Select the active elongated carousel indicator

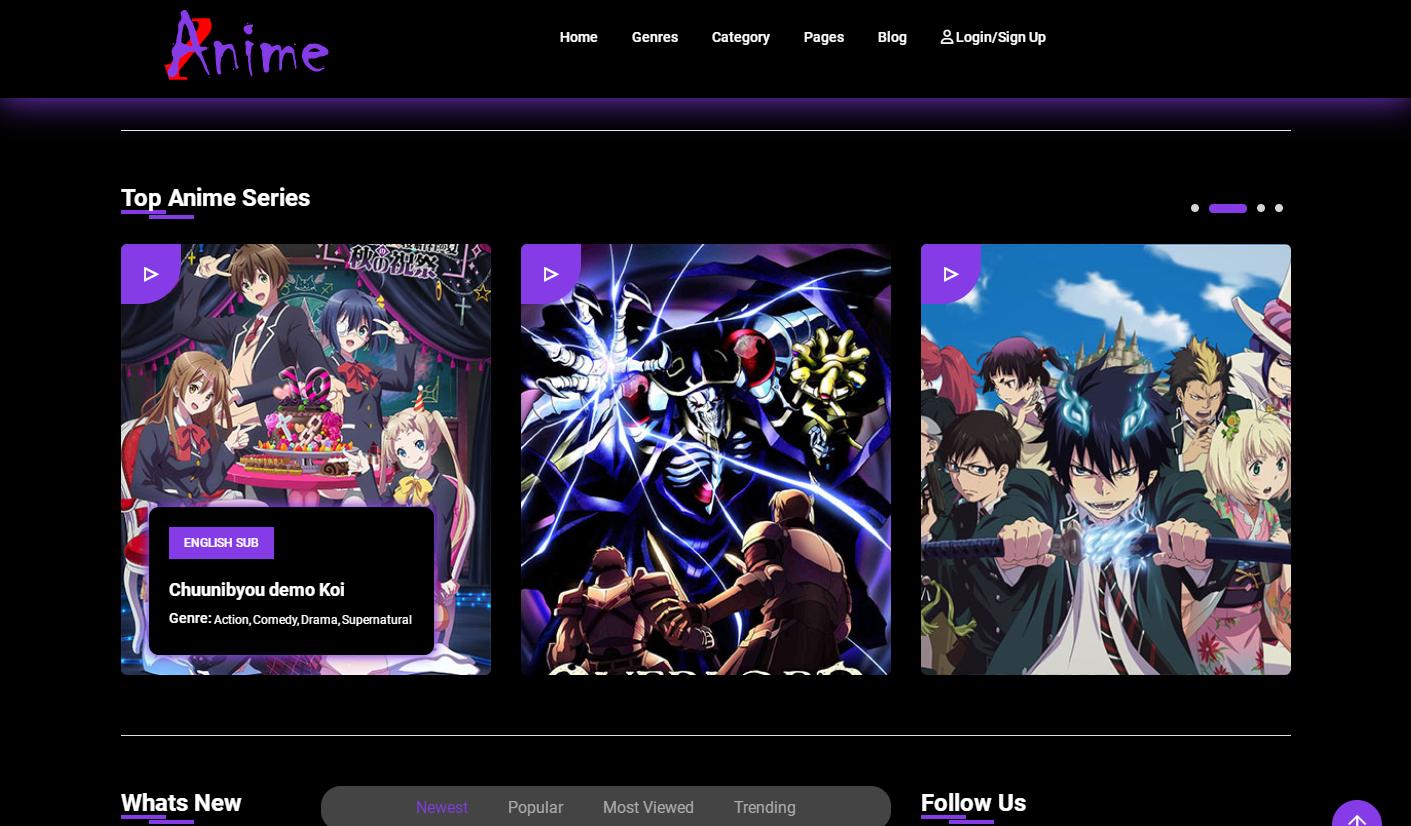click(x=1228, y=208)
